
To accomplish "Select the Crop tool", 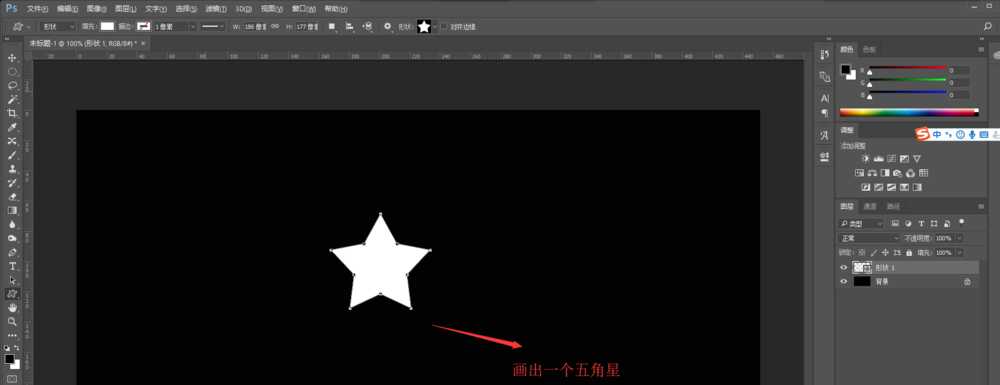I will (x=12, y=113).
